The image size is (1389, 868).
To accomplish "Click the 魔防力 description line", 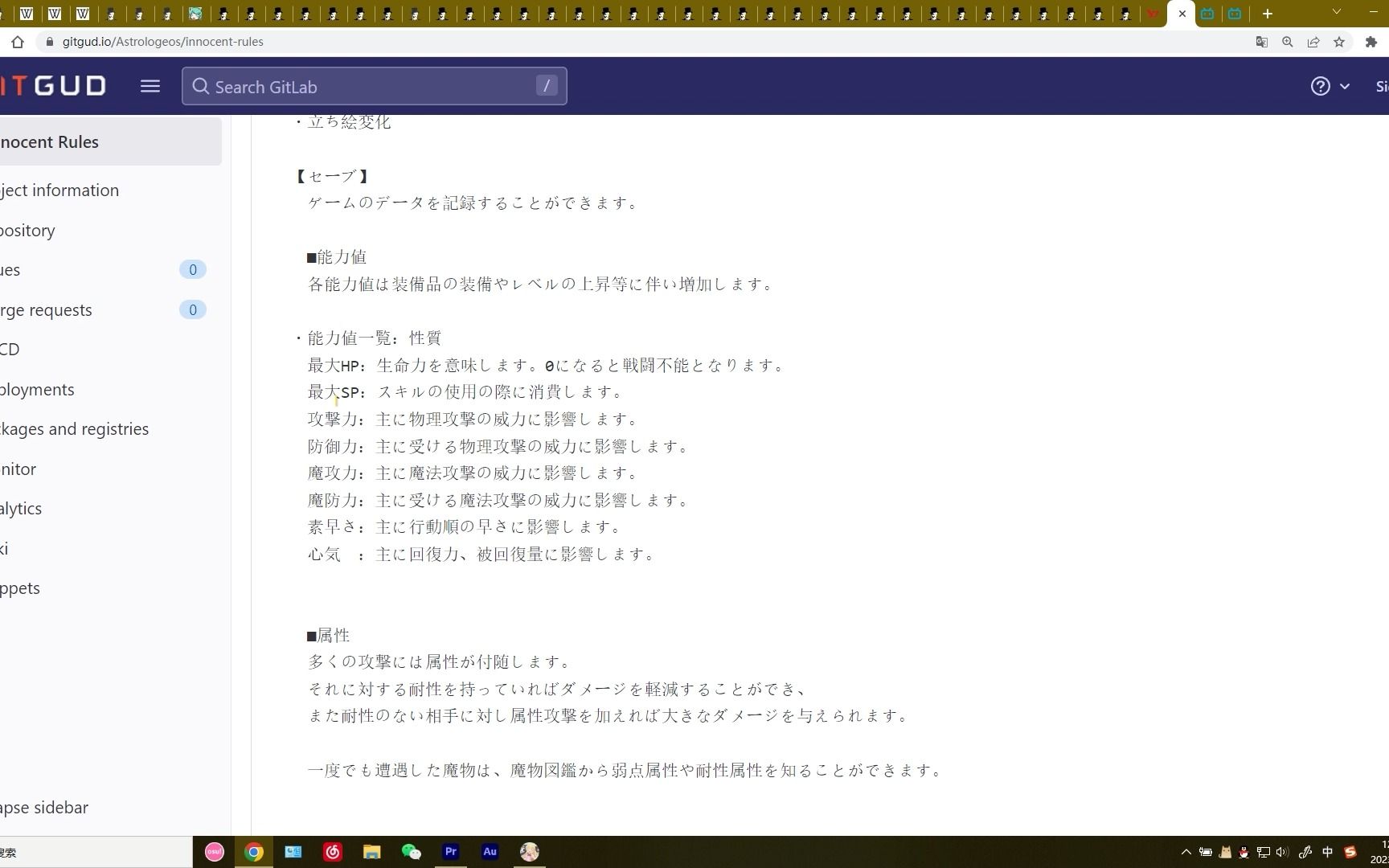I will coord(498,501).
